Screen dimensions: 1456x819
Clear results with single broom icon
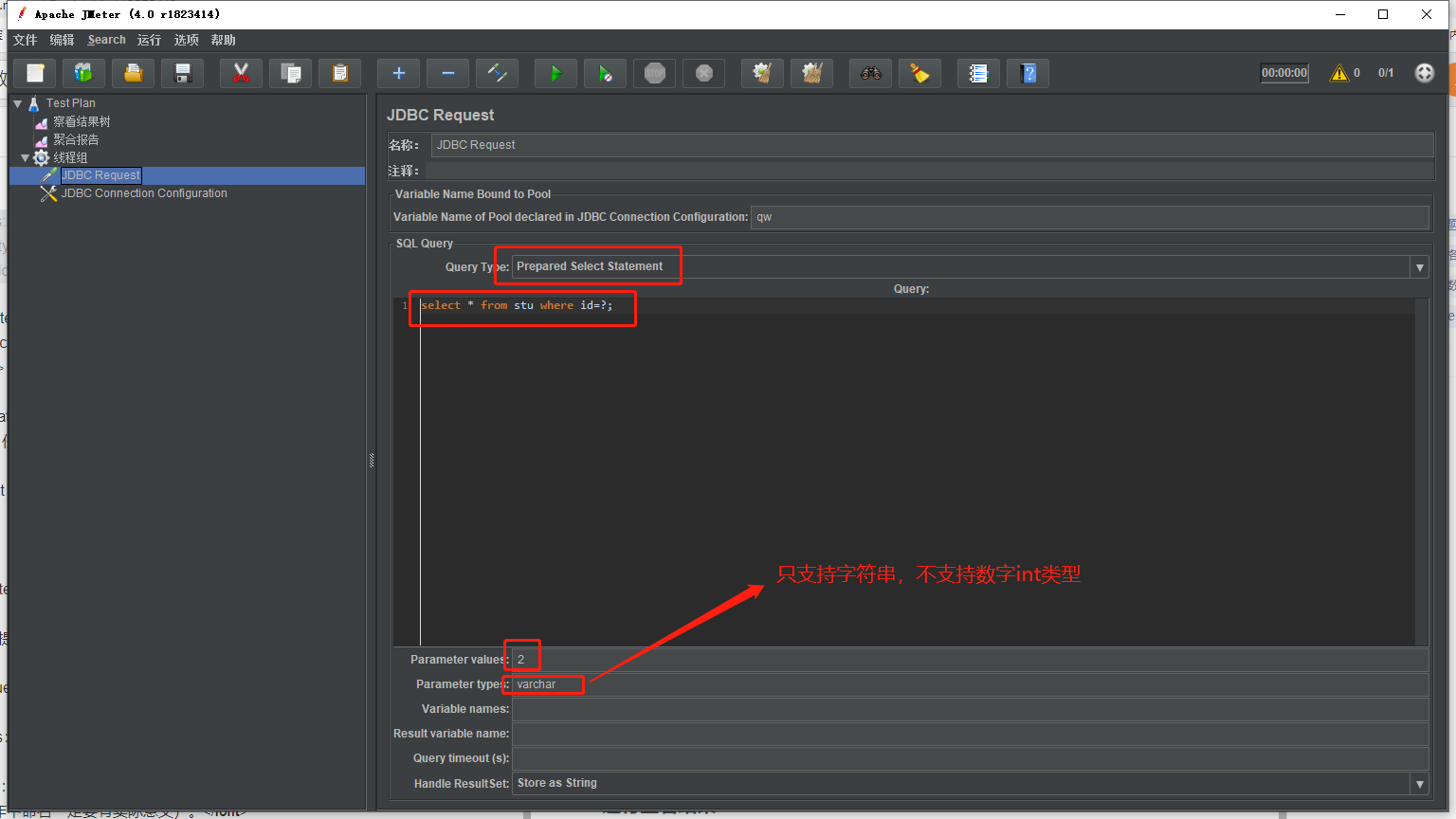click(x=763, y=73)
